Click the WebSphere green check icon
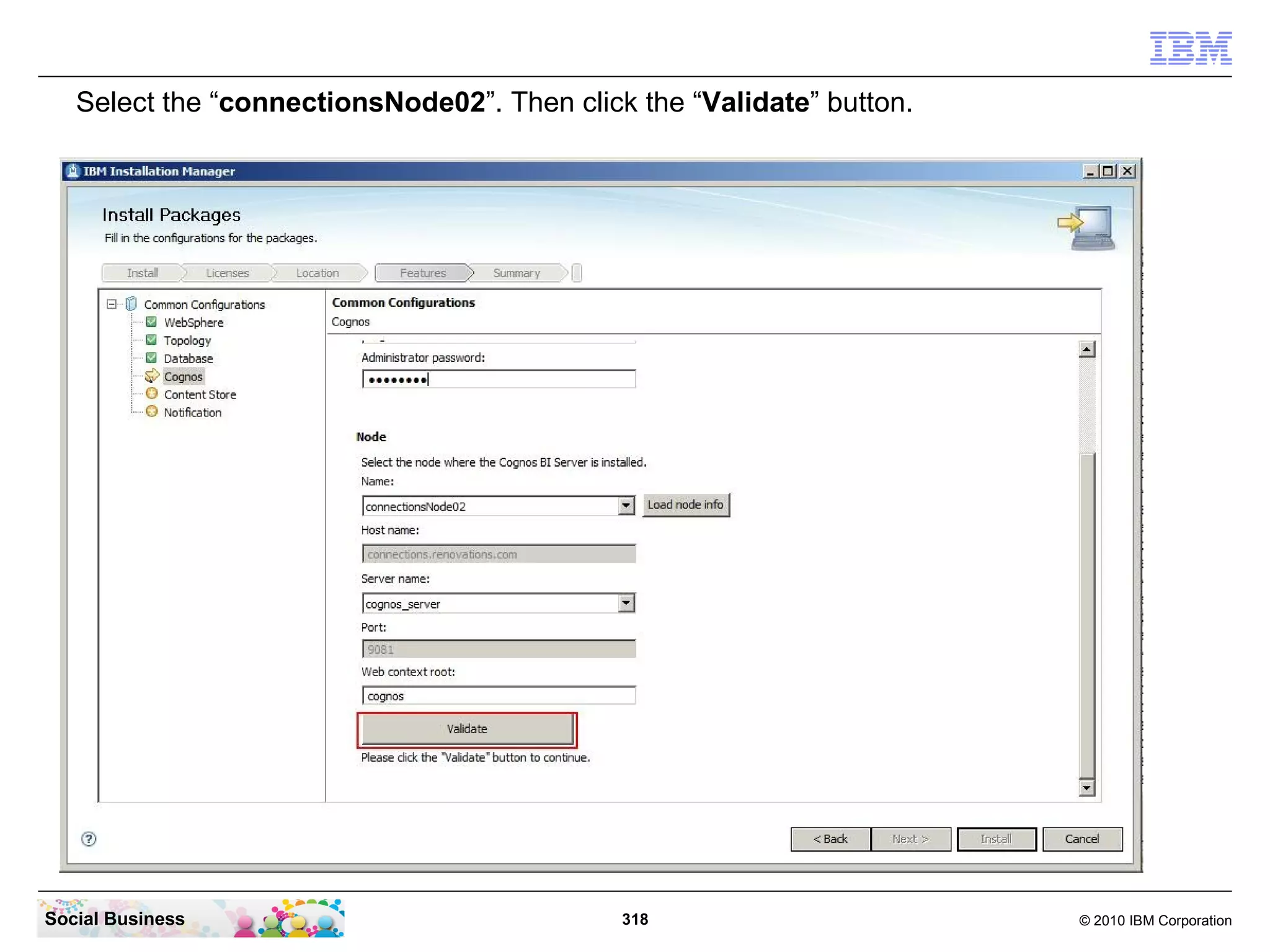1270x952 pixels. [x=151, y=322]
